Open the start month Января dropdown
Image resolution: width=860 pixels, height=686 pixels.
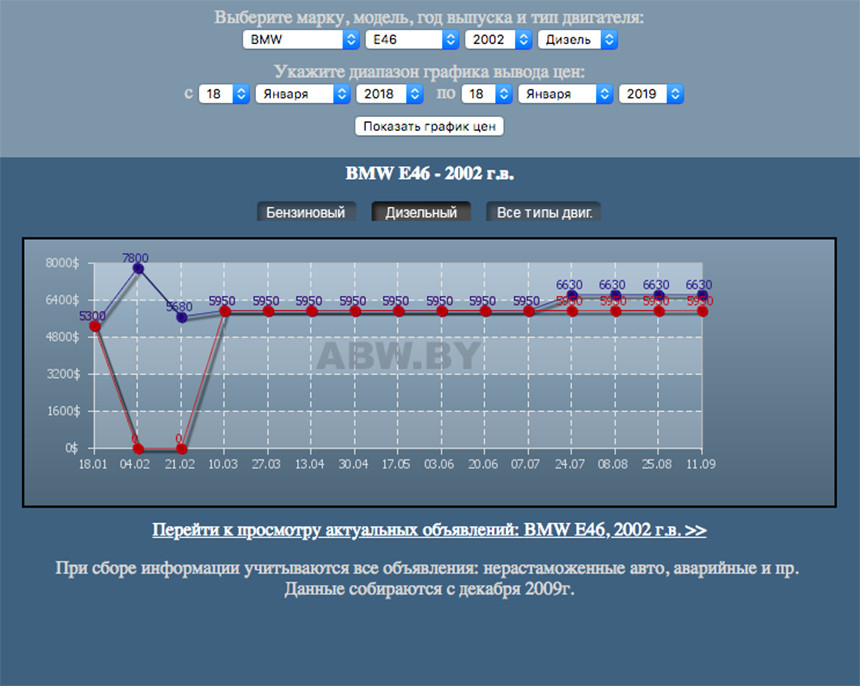(x=303, y=94)
